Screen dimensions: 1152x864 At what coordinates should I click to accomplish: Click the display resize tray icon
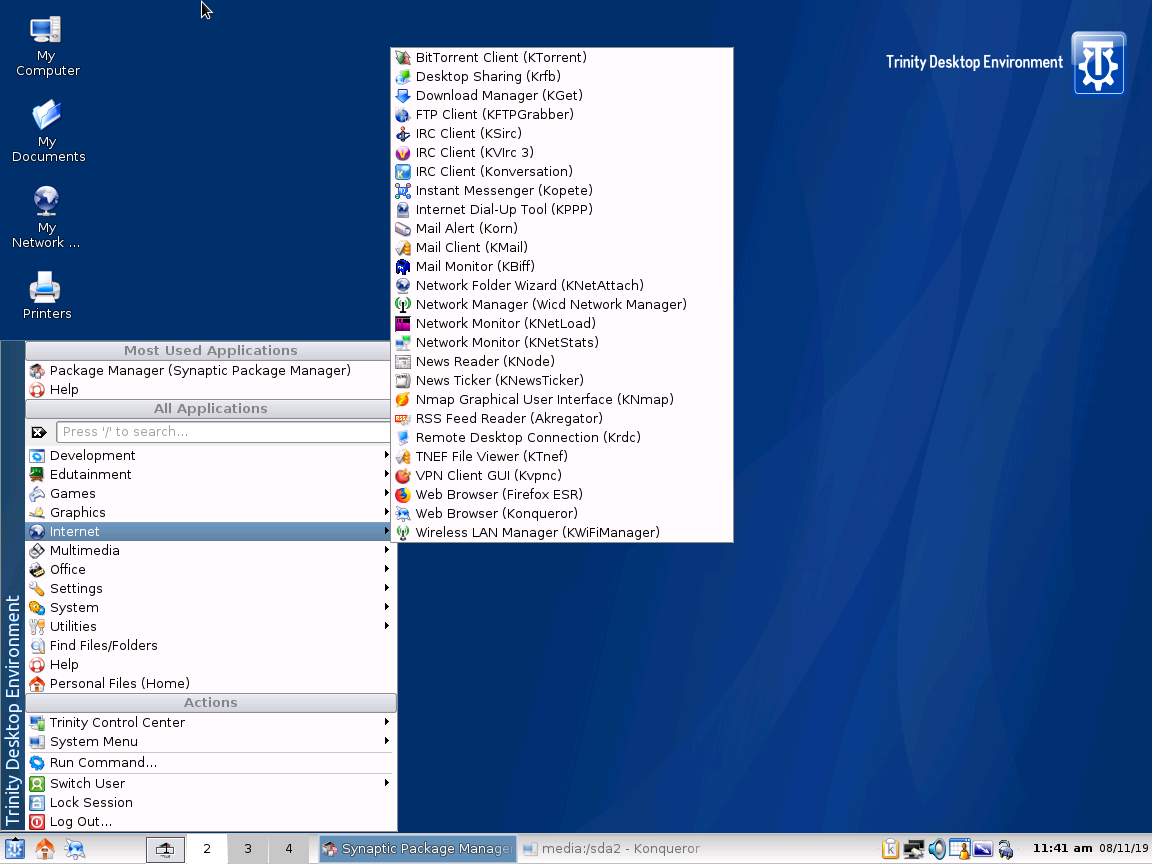pyautogui.click(x=982, y=849)
